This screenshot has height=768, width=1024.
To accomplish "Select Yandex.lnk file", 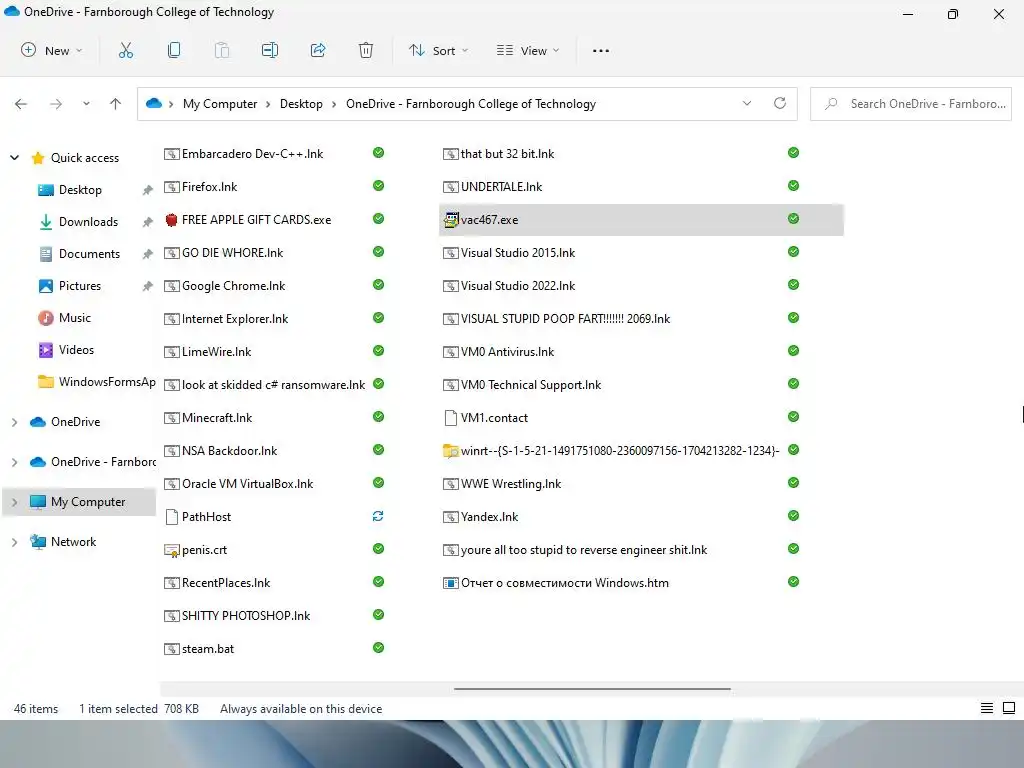I will [489, 517].
